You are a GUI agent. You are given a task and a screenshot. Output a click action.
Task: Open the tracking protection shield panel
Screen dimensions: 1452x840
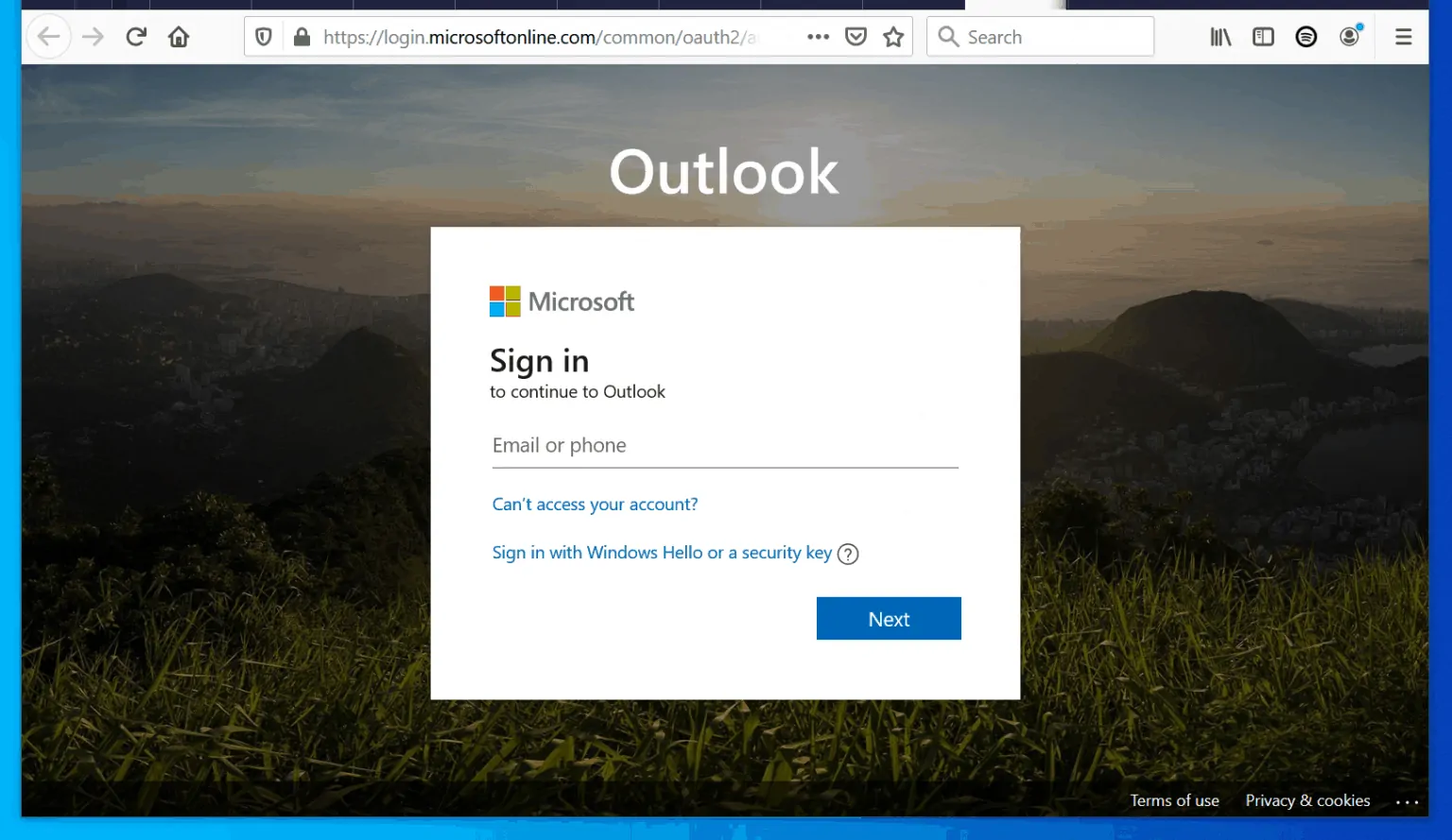263,36
